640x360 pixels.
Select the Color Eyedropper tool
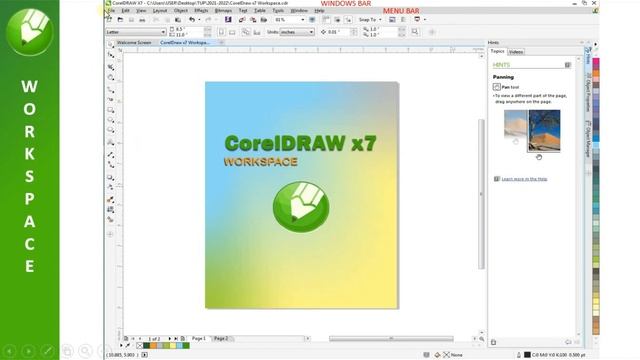[x=111, y=199]
